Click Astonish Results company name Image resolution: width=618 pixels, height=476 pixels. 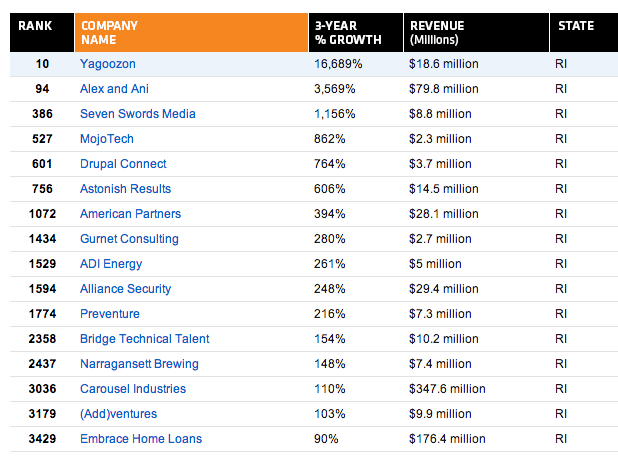point(125,189)
